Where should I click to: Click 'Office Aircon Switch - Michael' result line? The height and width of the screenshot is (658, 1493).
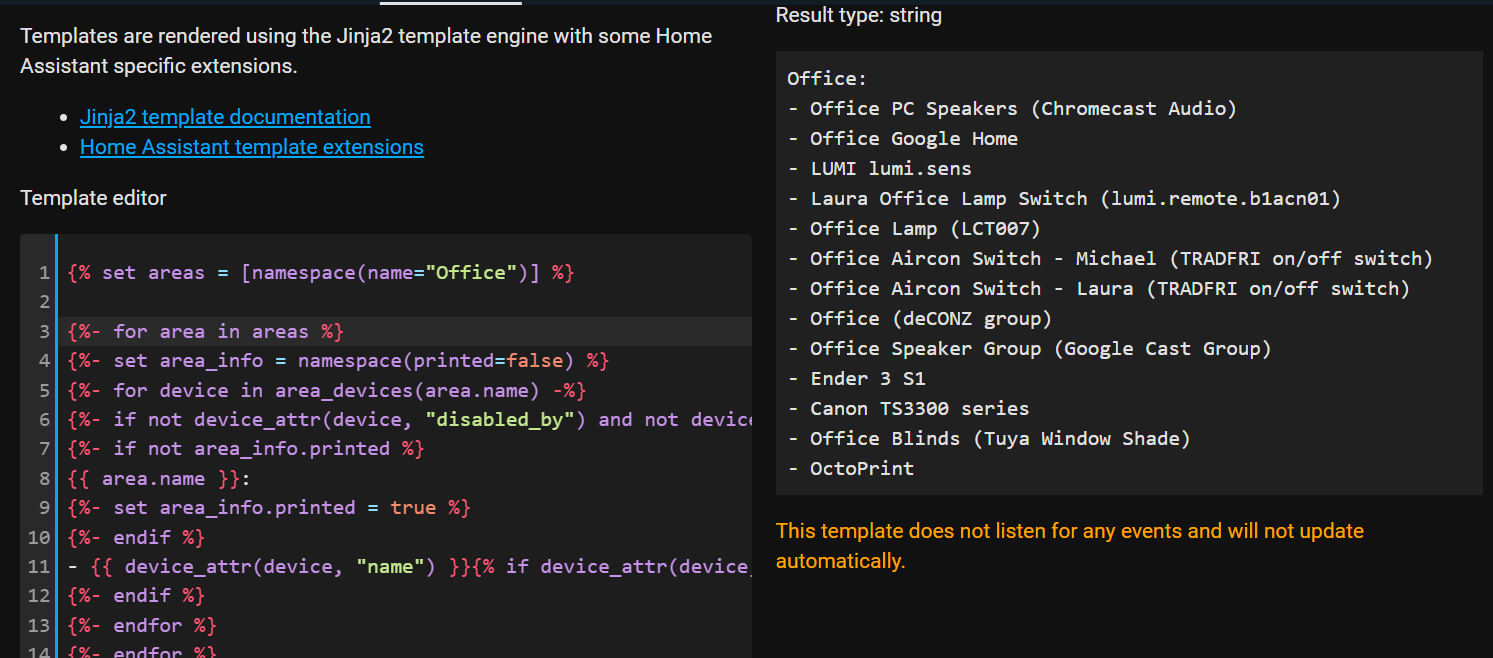(x=1110, y=258)
